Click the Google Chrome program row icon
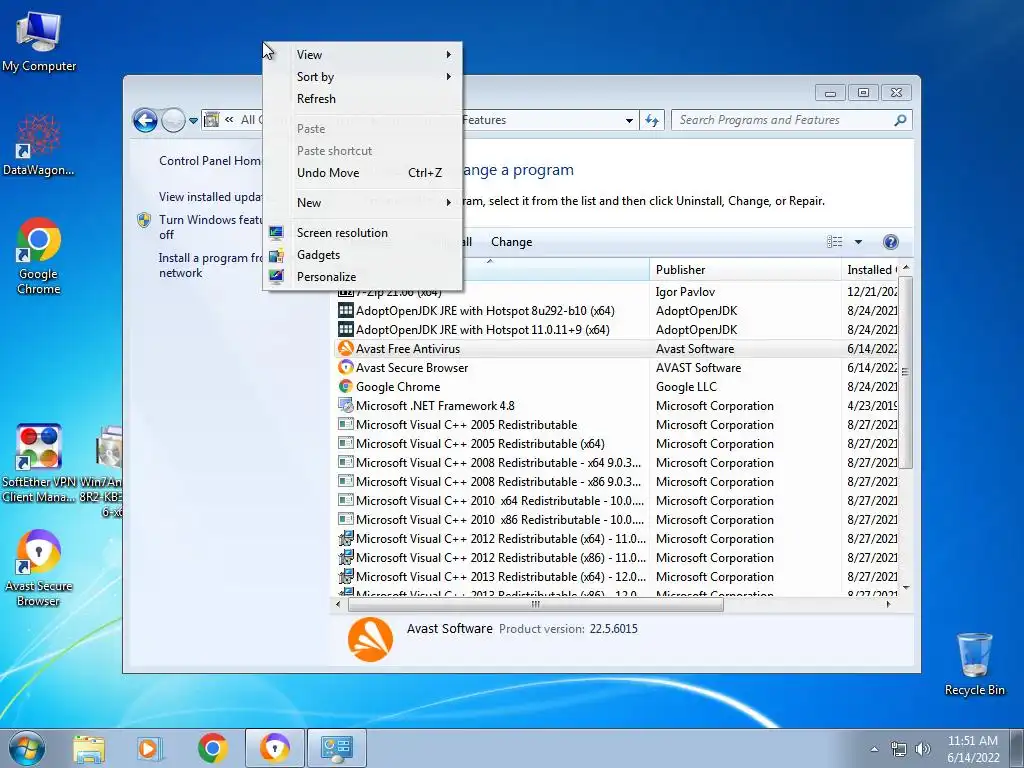This screenshot has height=768, width=1024. pyautogui.click(x=345, y=386)
